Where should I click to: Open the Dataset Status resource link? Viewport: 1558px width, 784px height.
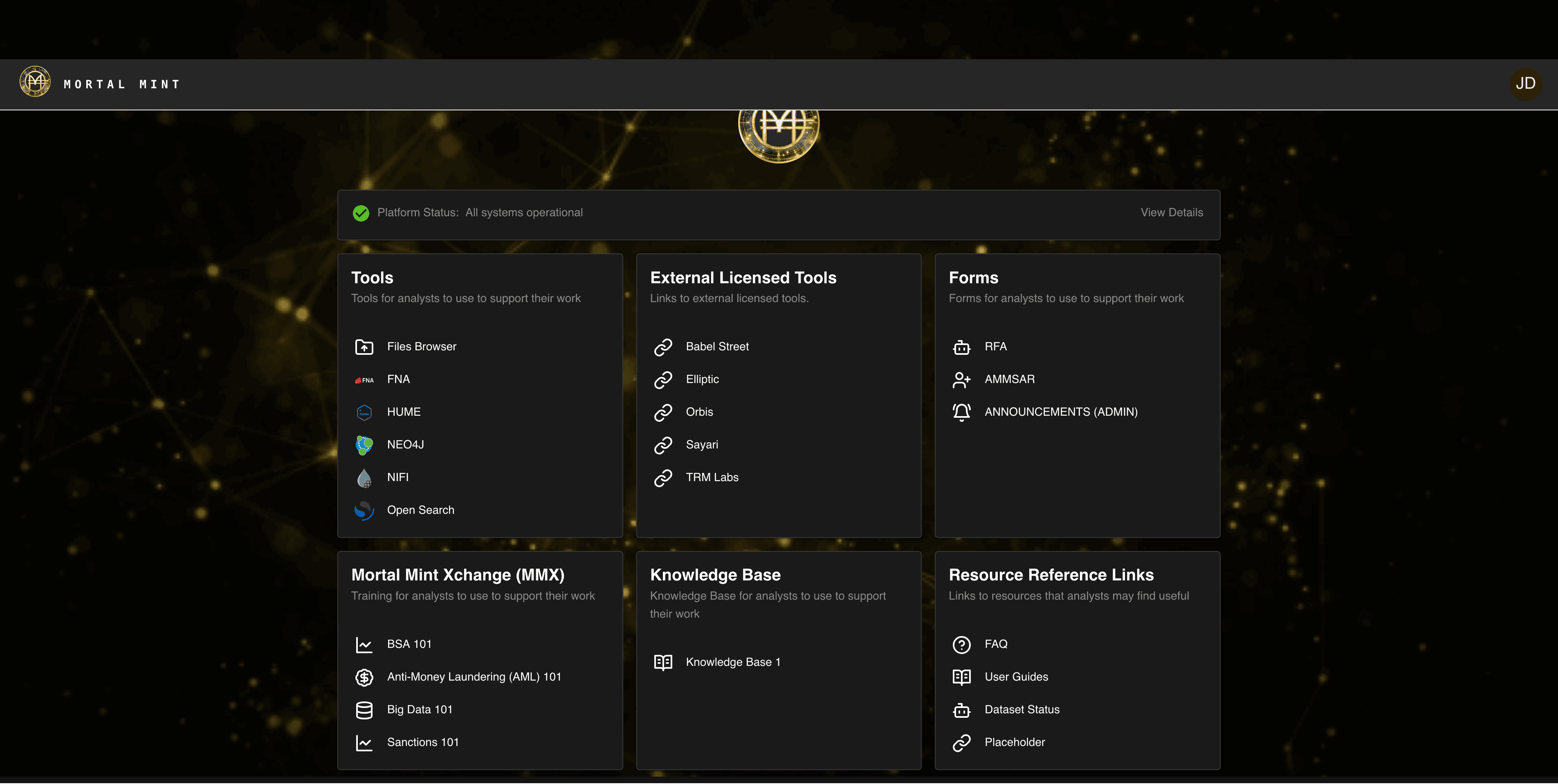(x=1021, y=710)
